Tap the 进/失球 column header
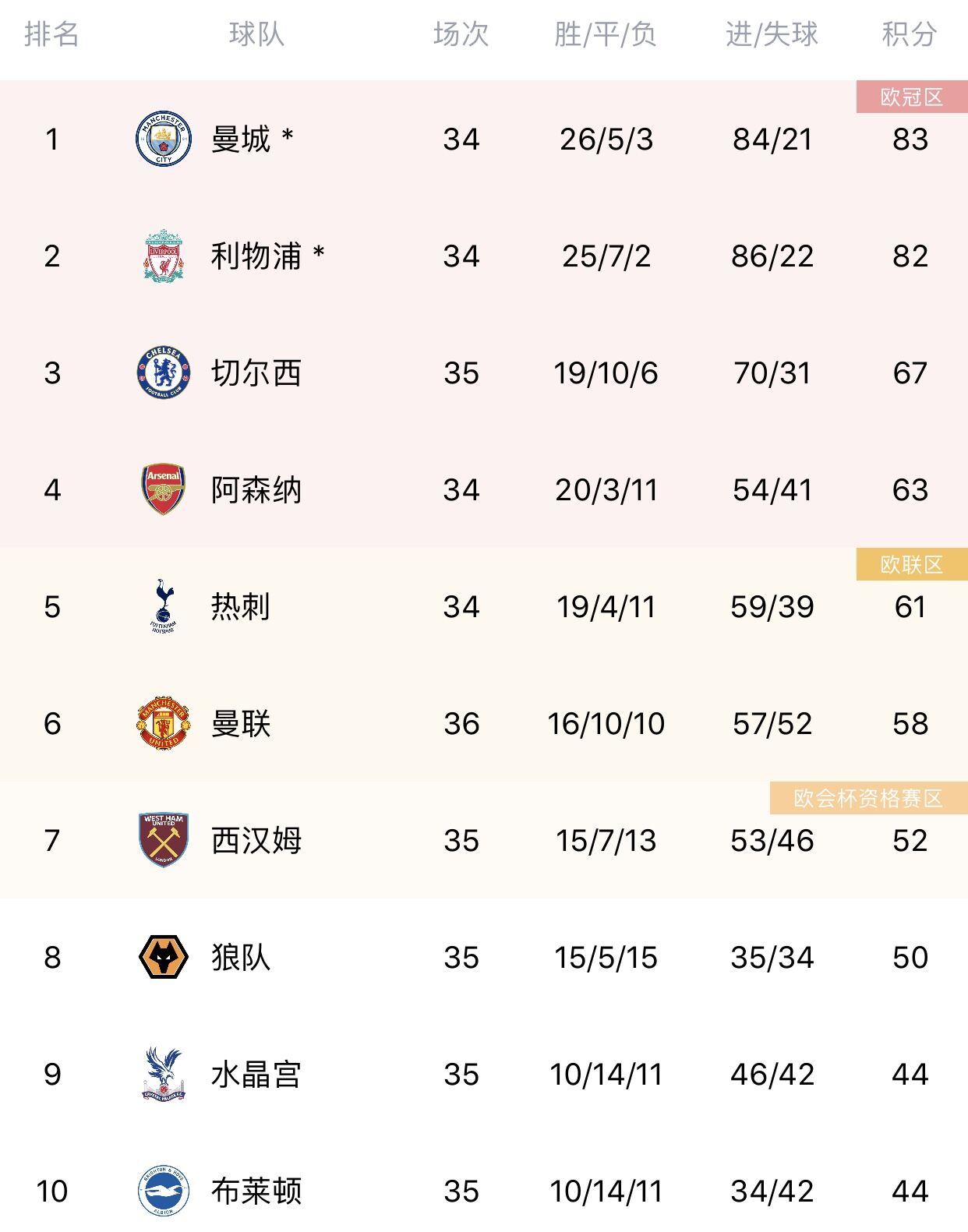Viewport: 968px width, 1232px height. (772, 34)
